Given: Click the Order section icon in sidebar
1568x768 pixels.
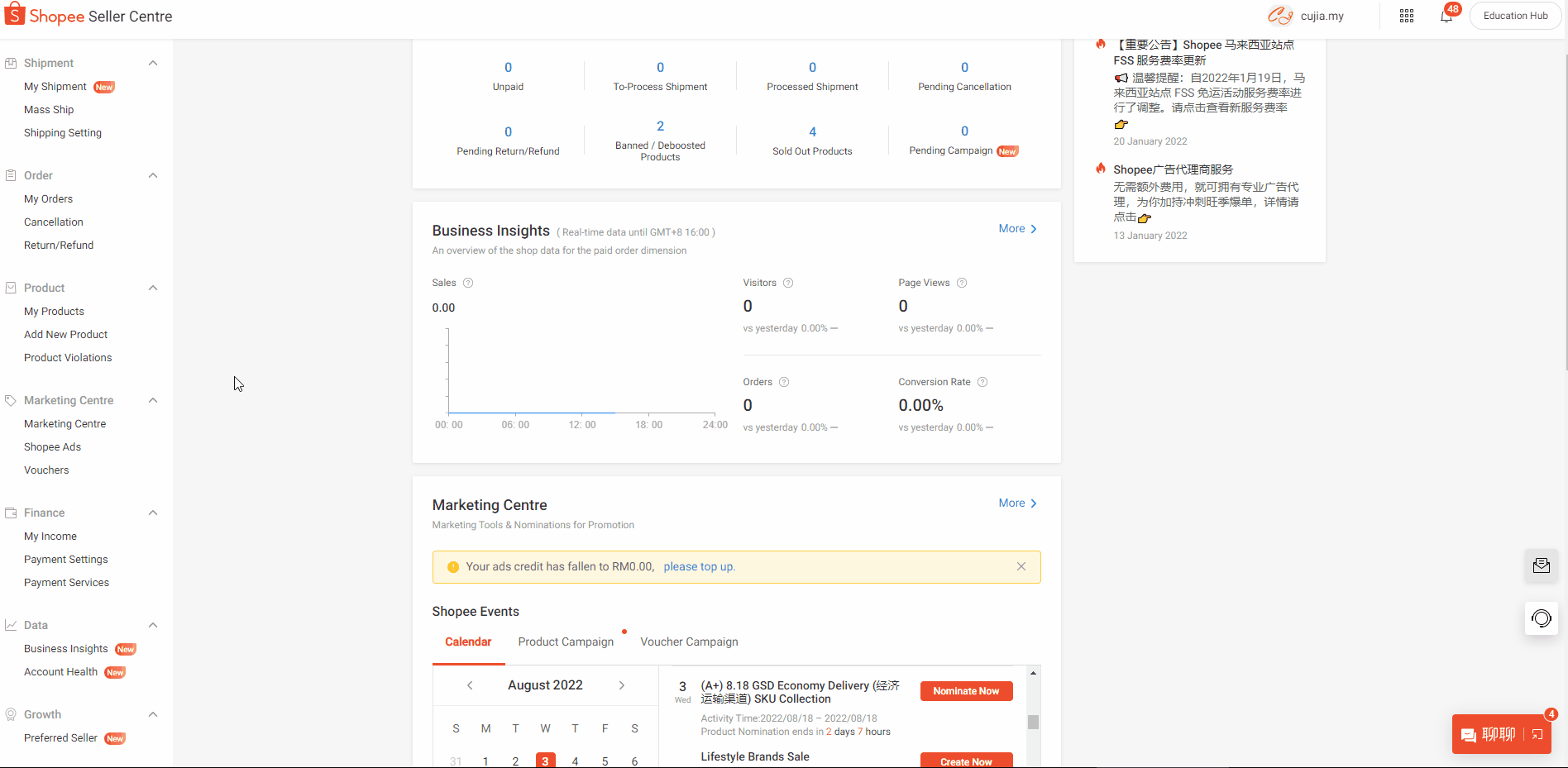Looking at the screenshot, I should tap(12, 175).
